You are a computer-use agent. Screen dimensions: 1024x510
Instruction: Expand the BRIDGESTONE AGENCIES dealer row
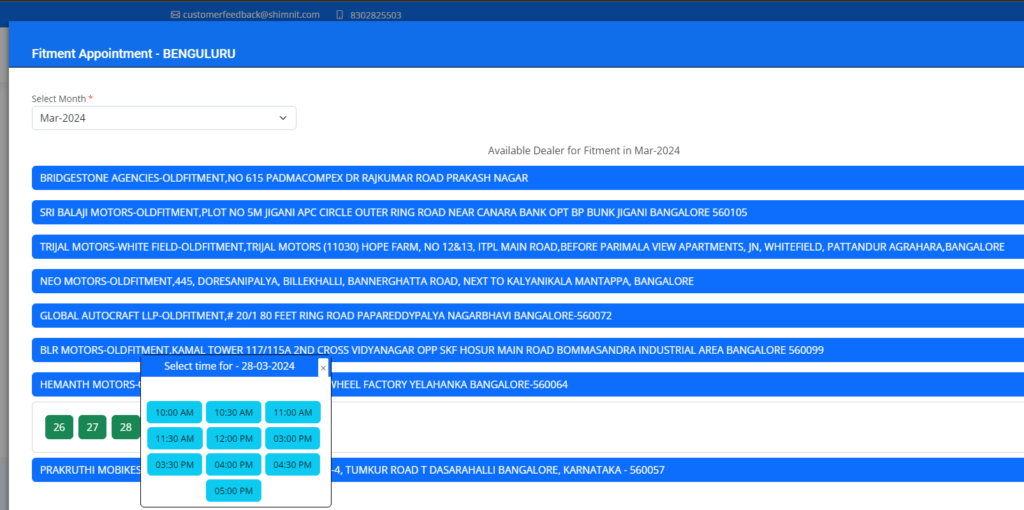(528, 178)
